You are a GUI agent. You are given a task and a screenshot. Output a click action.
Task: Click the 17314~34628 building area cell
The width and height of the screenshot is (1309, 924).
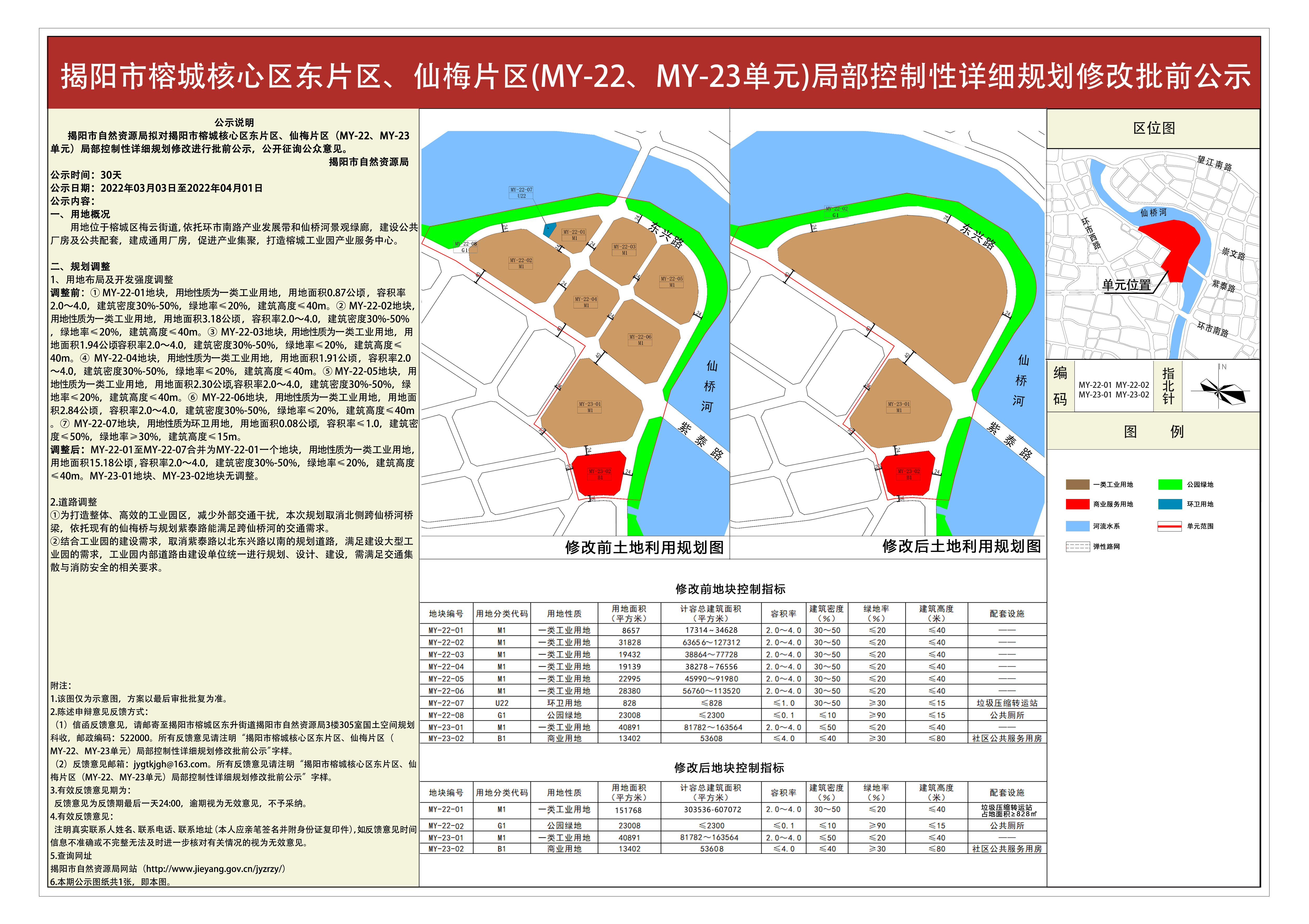(711, 630)
